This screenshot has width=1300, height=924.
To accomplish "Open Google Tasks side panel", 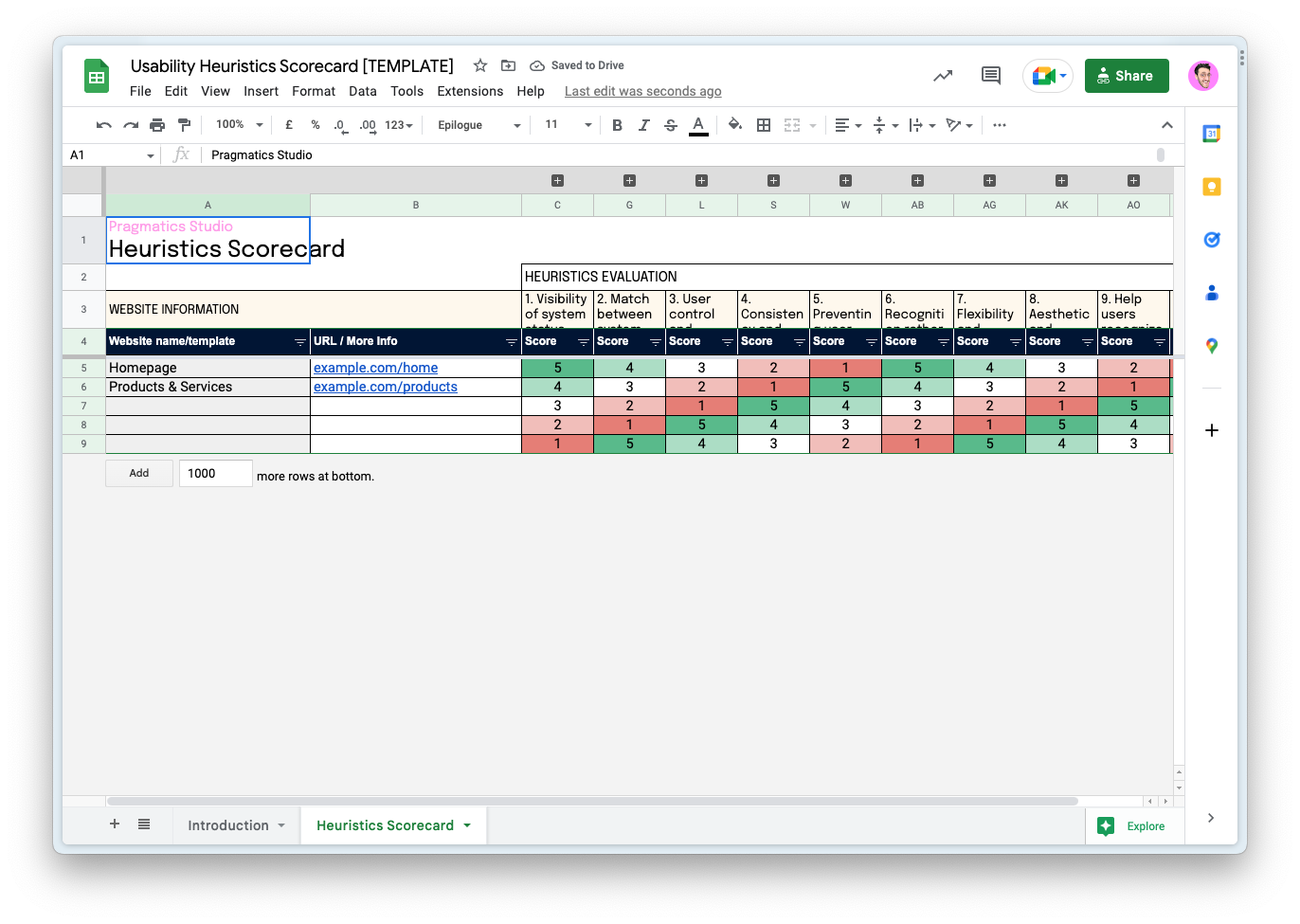I will point(1211,240).
